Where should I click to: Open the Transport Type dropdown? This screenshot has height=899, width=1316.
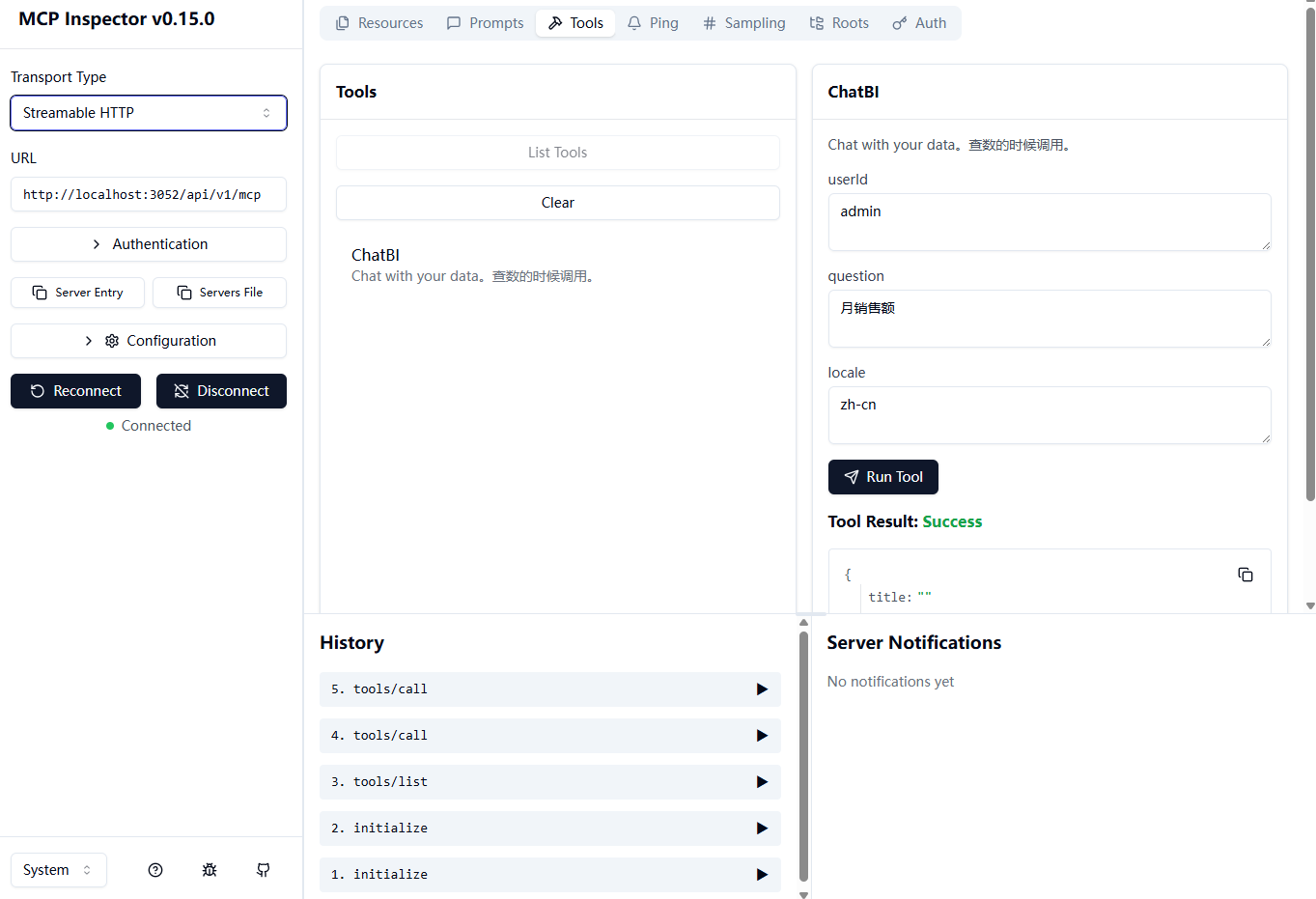tap(149, 113)
